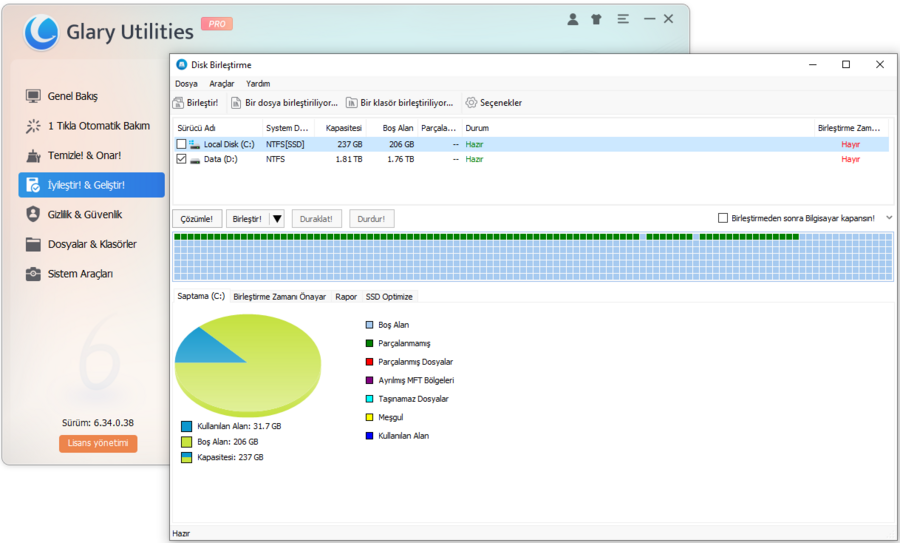Switch to the Rapor tab
Image resolution: width=900 pixels, height=543 pixels.
click(x=346, y=297)
